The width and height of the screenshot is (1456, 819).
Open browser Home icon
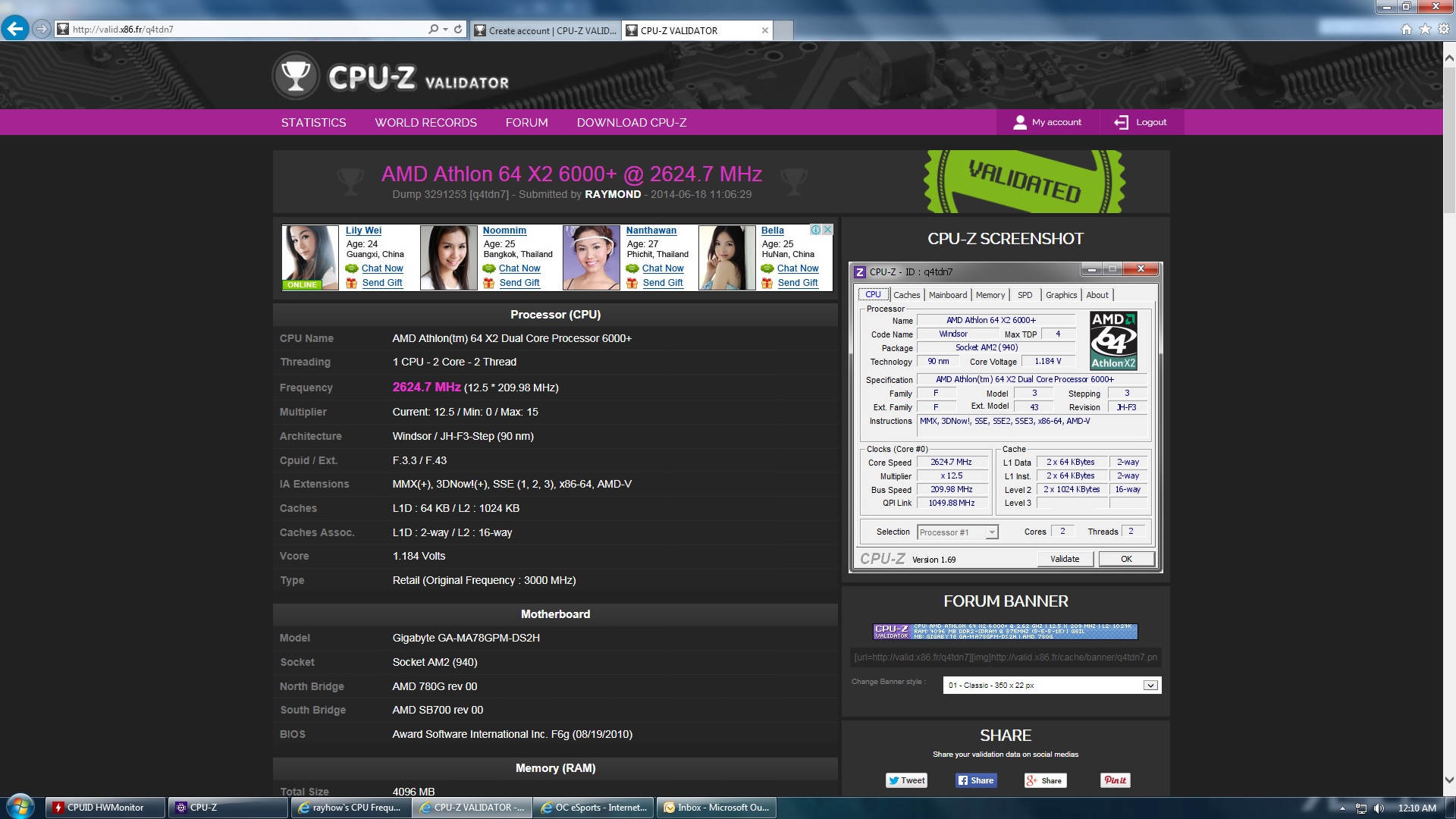(1406, 29)
